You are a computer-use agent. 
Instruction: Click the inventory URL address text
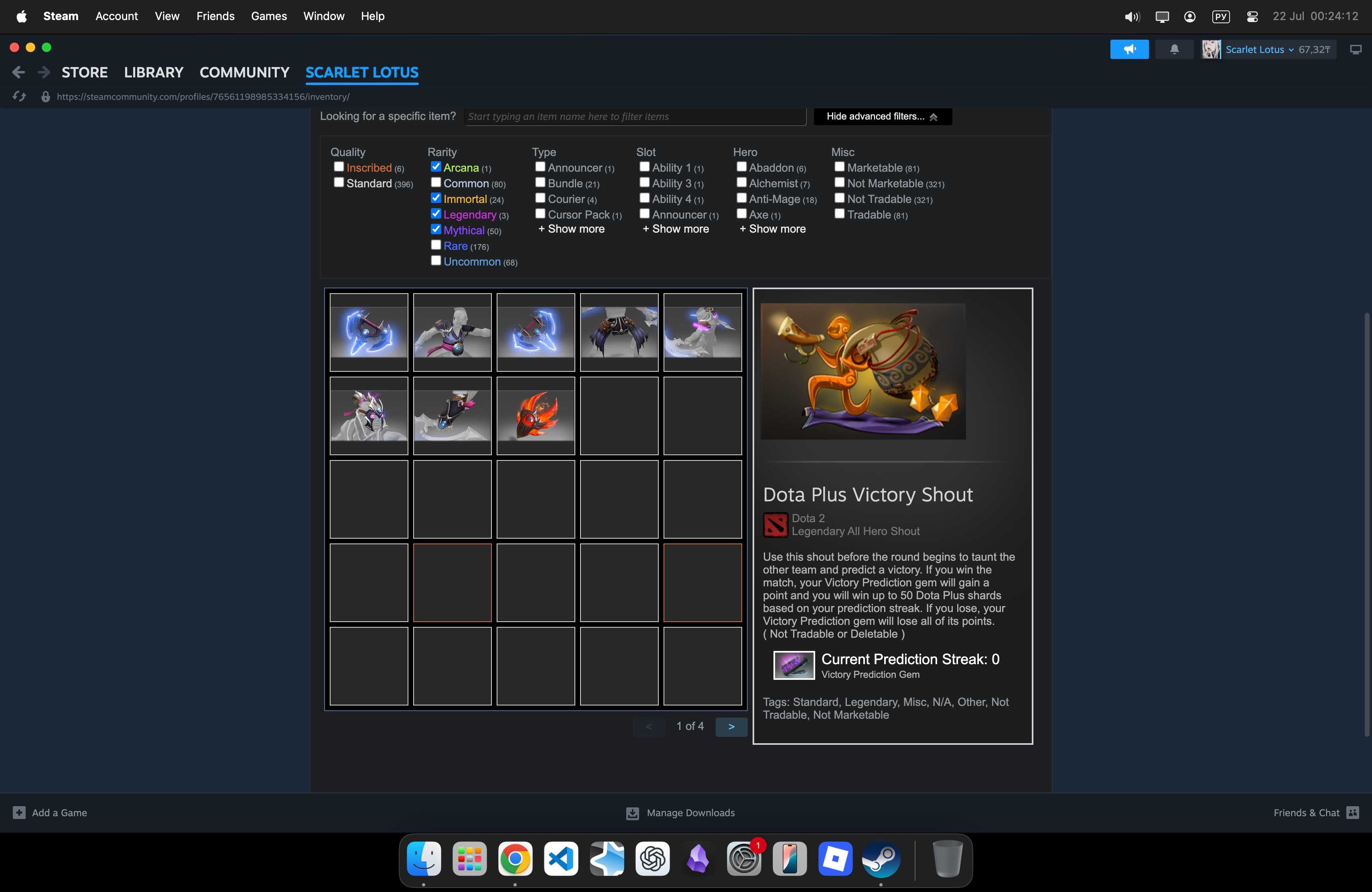pyautogui.click(x=203, y=97)
